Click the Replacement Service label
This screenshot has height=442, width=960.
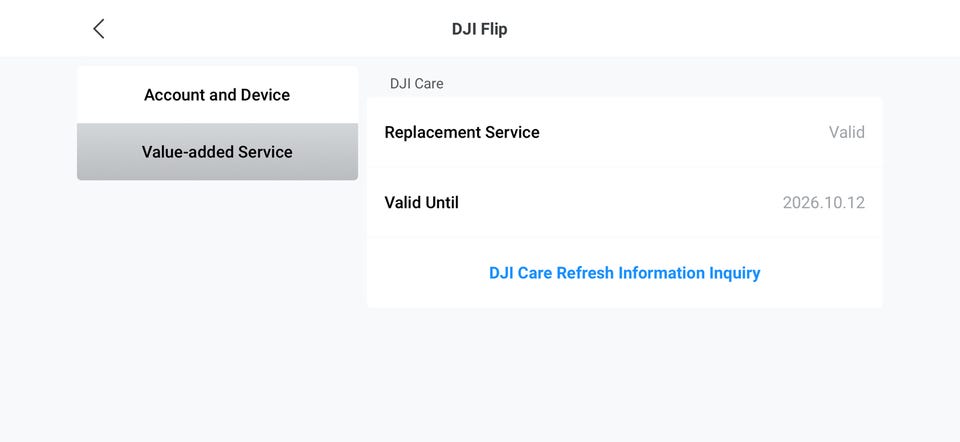(462, 132)
